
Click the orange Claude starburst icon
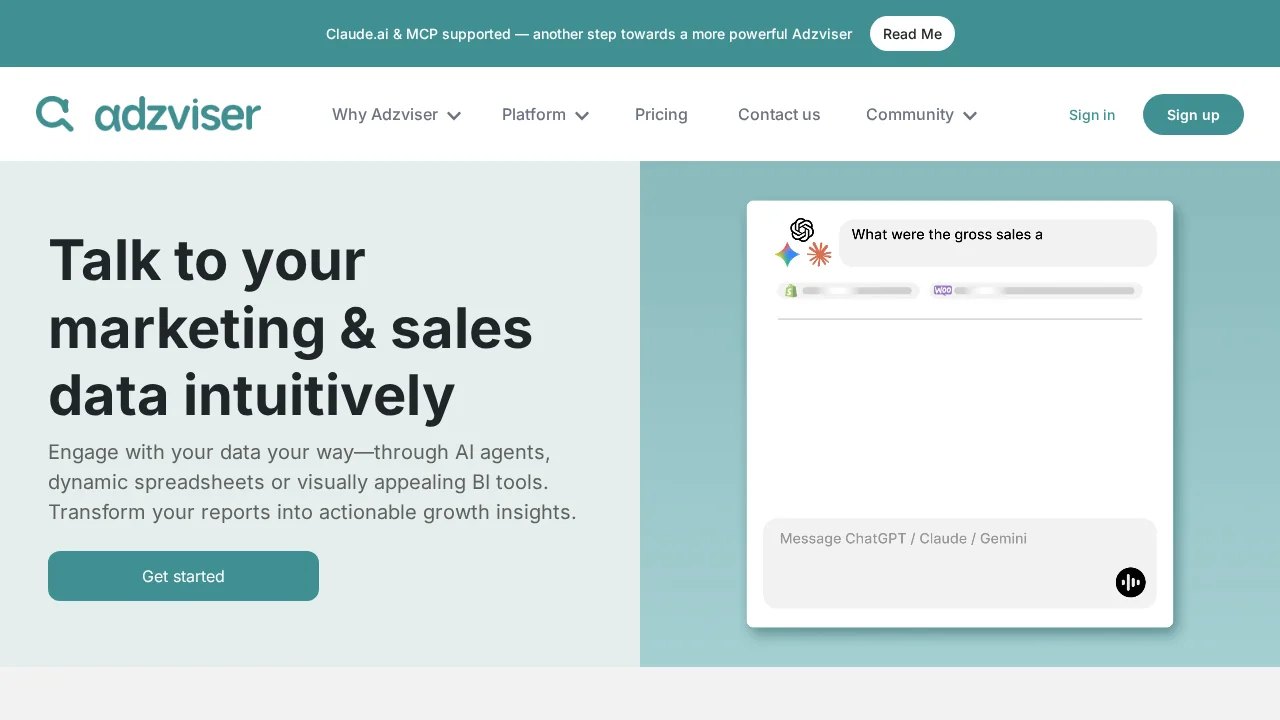(x=819, y=255)
